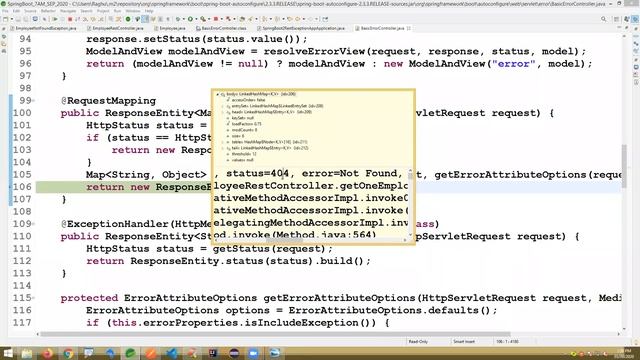Screen dimensions: 640x360
Task: Click the 'error=Not Found' text in popup
Action: [349, 173]
